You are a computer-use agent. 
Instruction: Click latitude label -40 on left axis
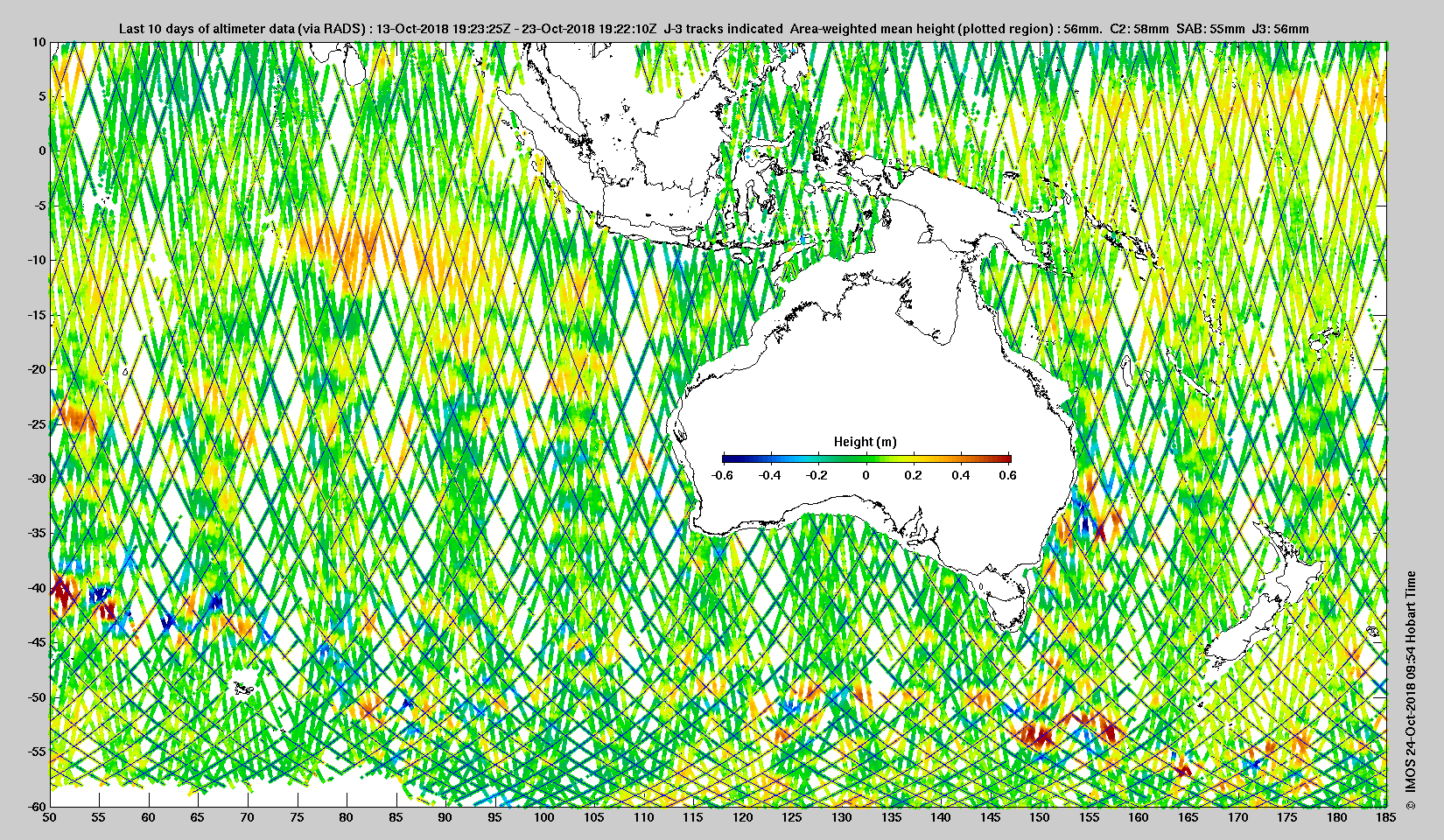tap(36, 588)
